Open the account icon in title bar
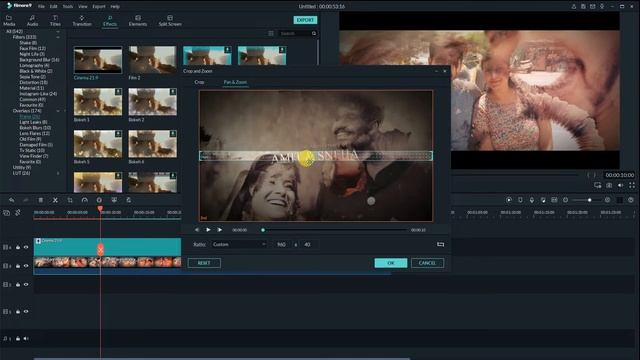The image size is (640, 360). (x=573, y=7)
